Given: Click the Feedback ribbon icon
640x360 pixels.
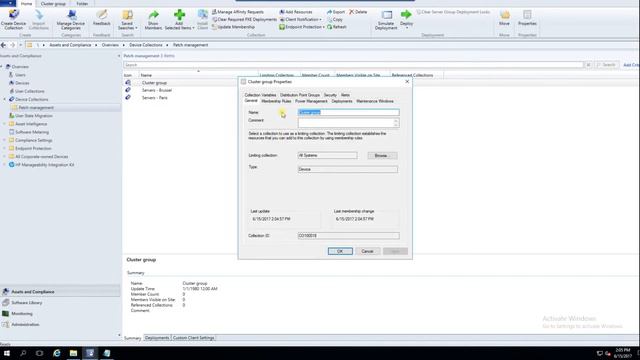Looking at the screenshot, I should [x=102, y=18].
